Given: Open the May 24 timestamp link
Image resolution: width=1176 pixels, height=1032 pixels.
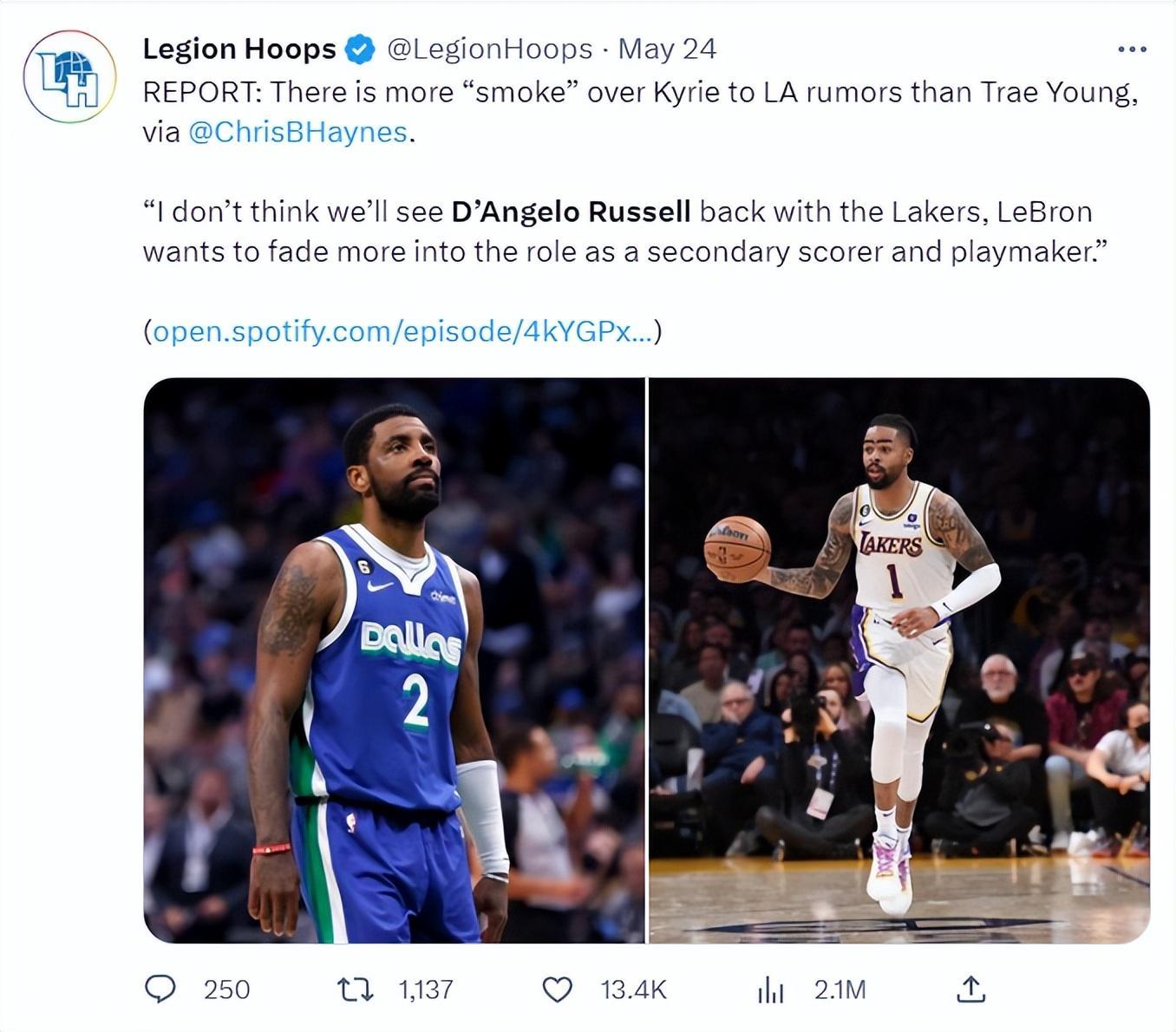Looking at the screenshot, I should coord(667,49).
